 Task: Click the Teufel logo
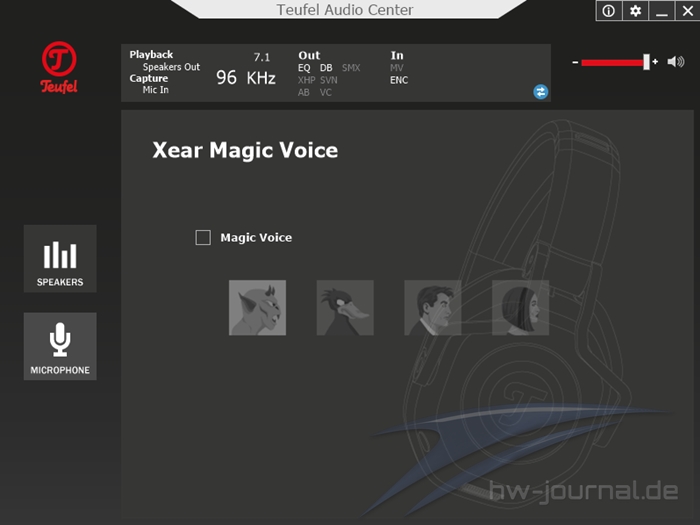click(59, 67)
